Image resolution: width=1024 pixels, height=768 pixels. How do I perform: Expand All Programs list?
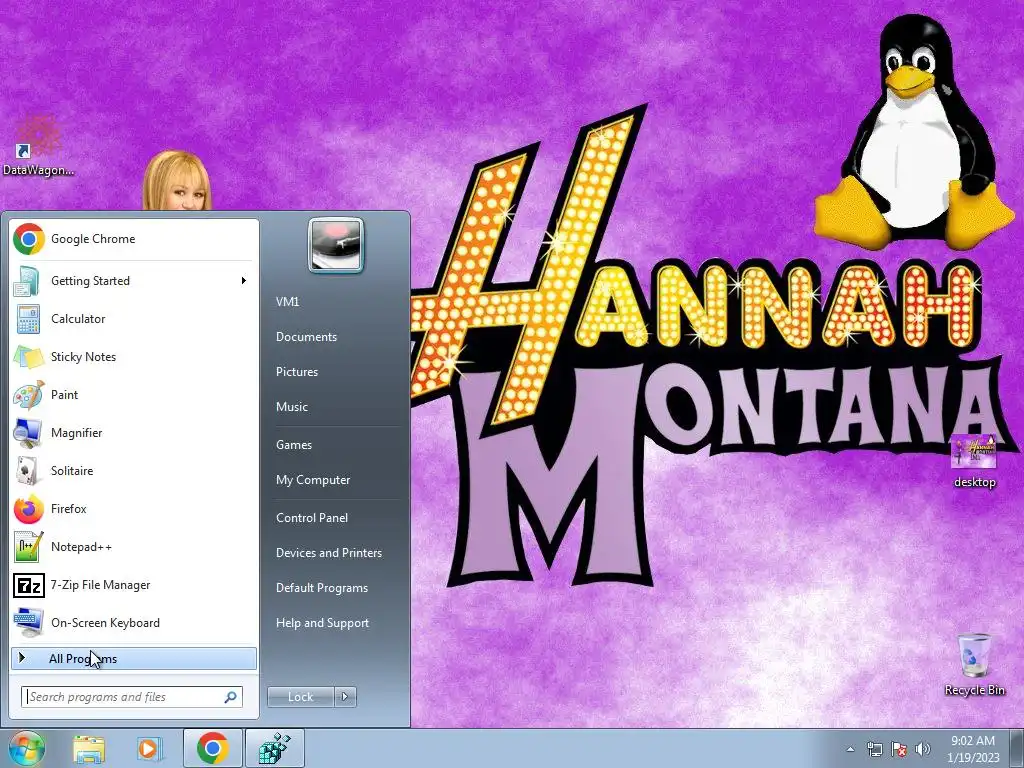[134, 658]
